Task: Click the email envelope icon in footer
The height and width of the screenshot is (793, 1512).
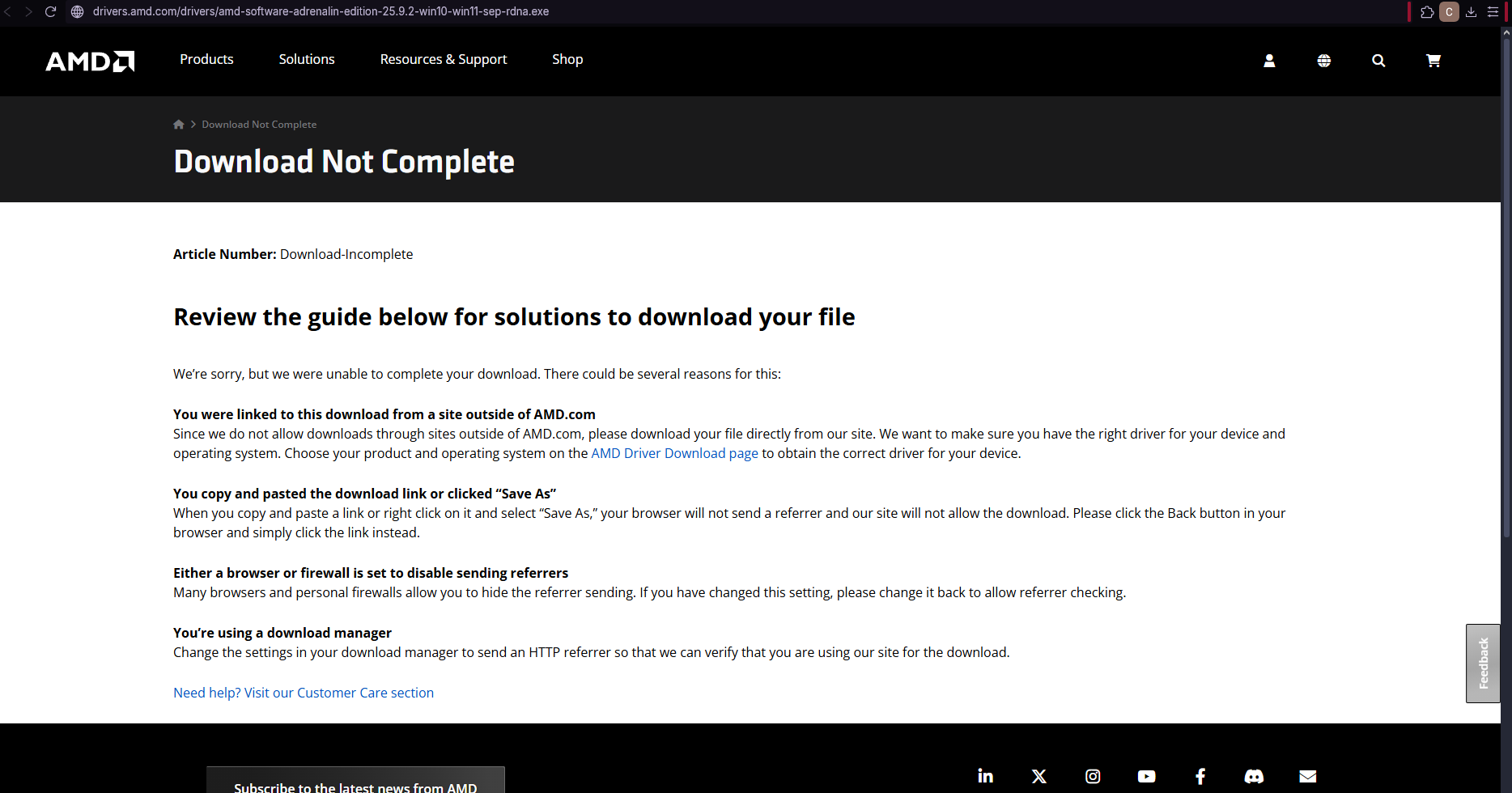Action: (1308, 776)
